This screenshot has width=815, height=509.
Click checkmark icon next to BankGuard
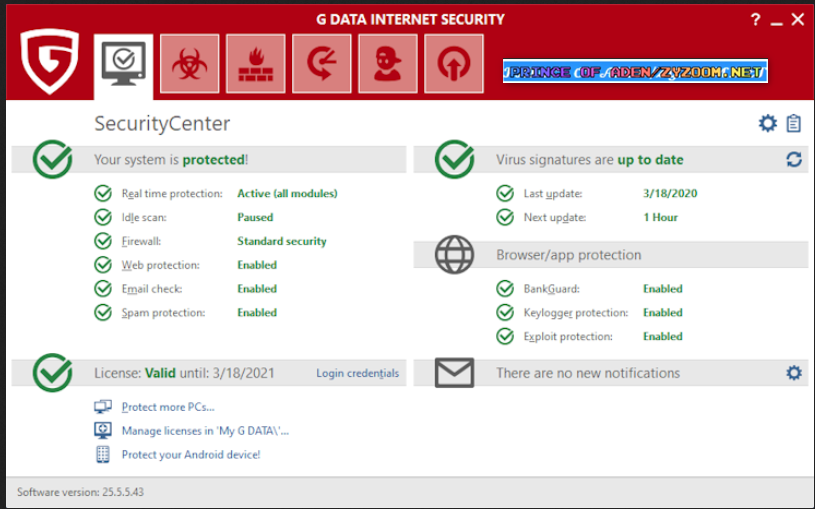pyautogui.click(x=505, y=288)
